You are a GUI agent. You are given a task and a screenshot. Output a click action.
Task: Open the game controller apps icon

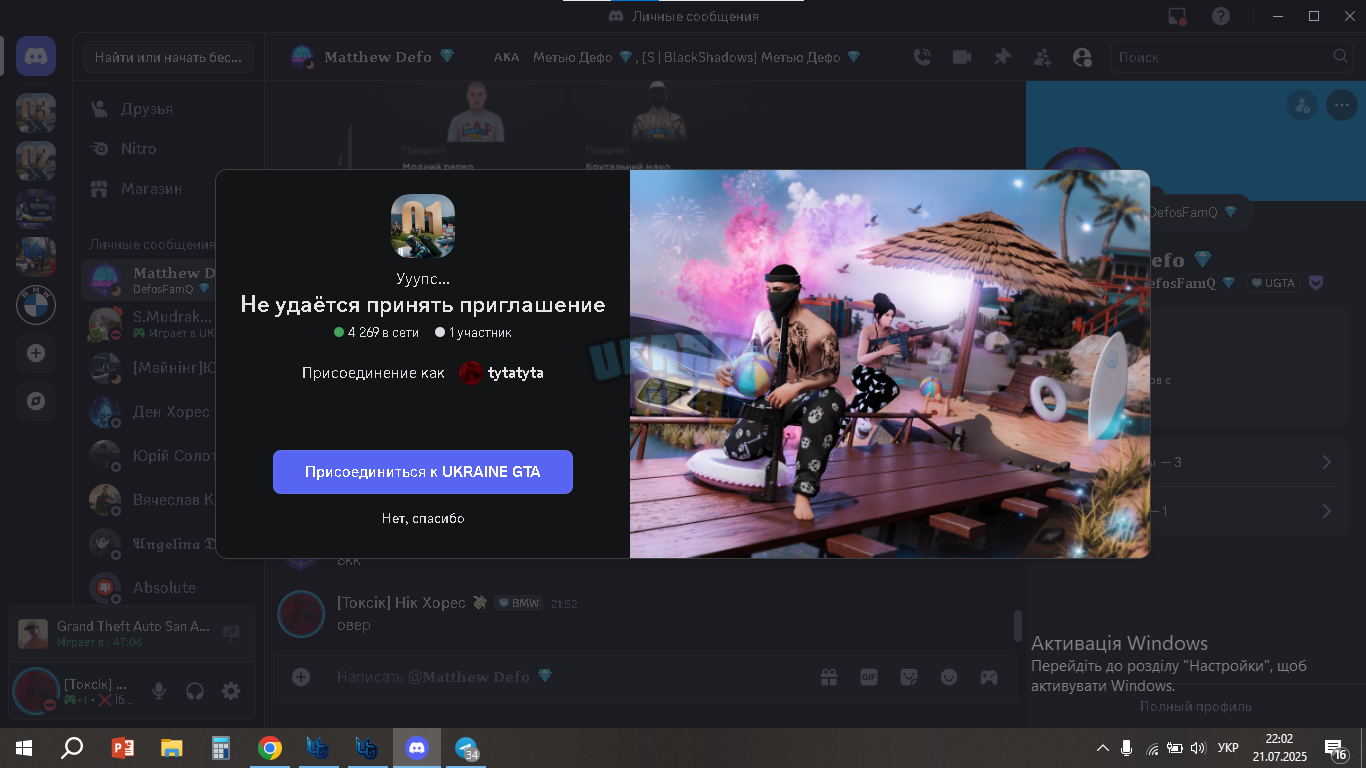coord(988,677)
